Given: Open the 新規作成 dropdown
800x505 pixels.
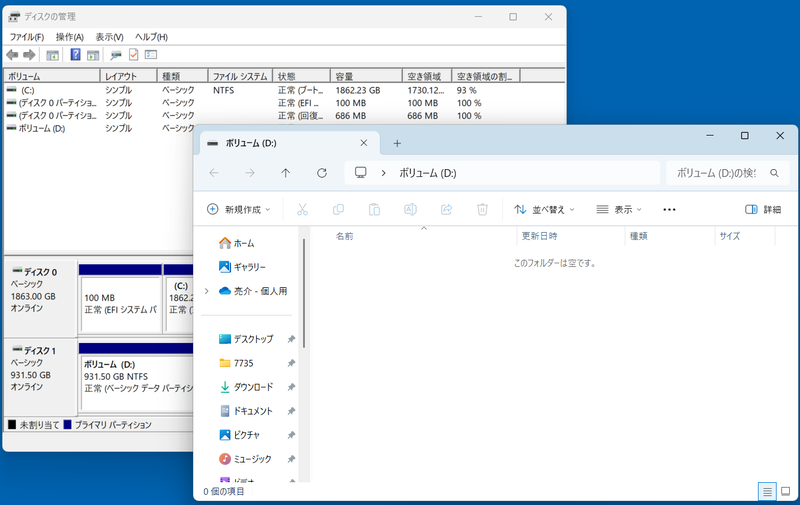Looking at the screenshot, I should [238, 209].
